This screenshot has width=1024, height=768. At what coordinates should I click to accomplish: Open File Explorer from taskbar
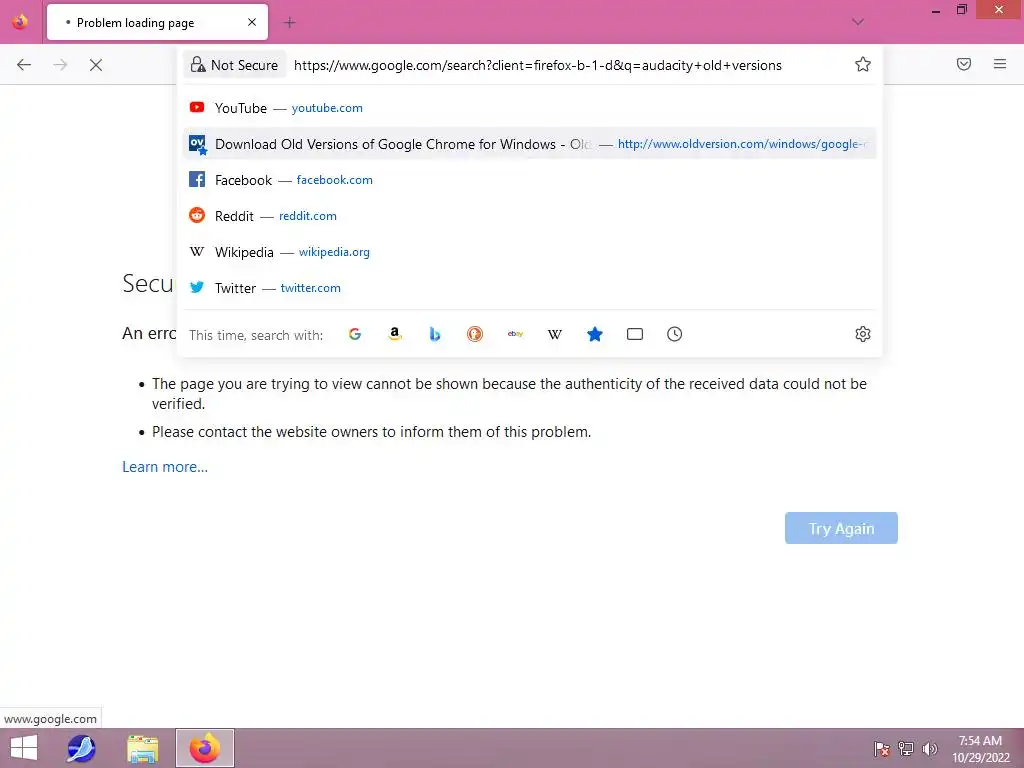(142, 748)
